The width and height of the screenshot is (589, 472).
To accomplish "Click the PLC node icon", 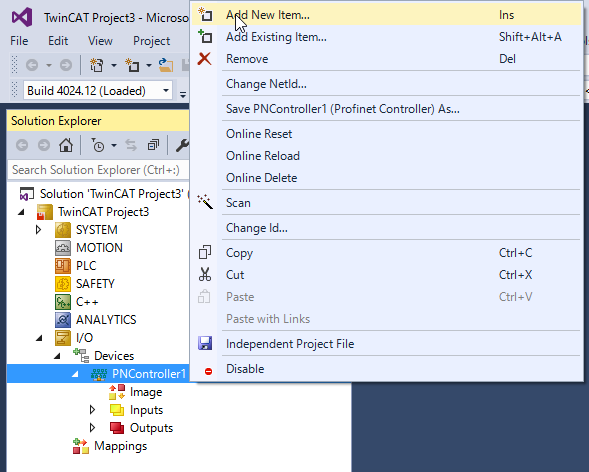I will (x=63, y=266).
